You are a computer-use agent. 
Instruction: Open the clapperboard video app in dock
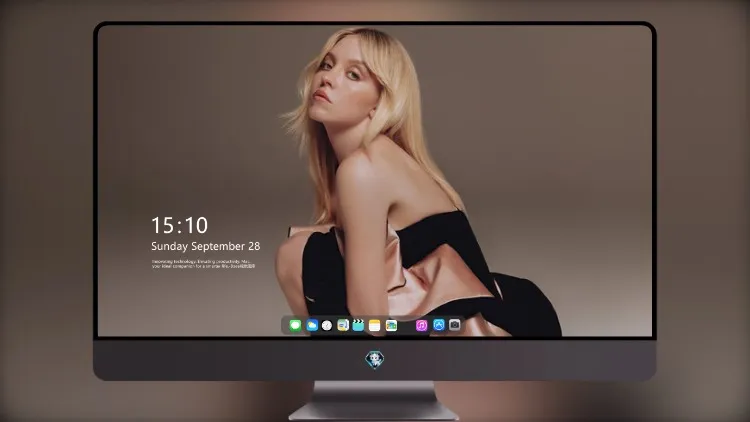(x=358, y=325)
